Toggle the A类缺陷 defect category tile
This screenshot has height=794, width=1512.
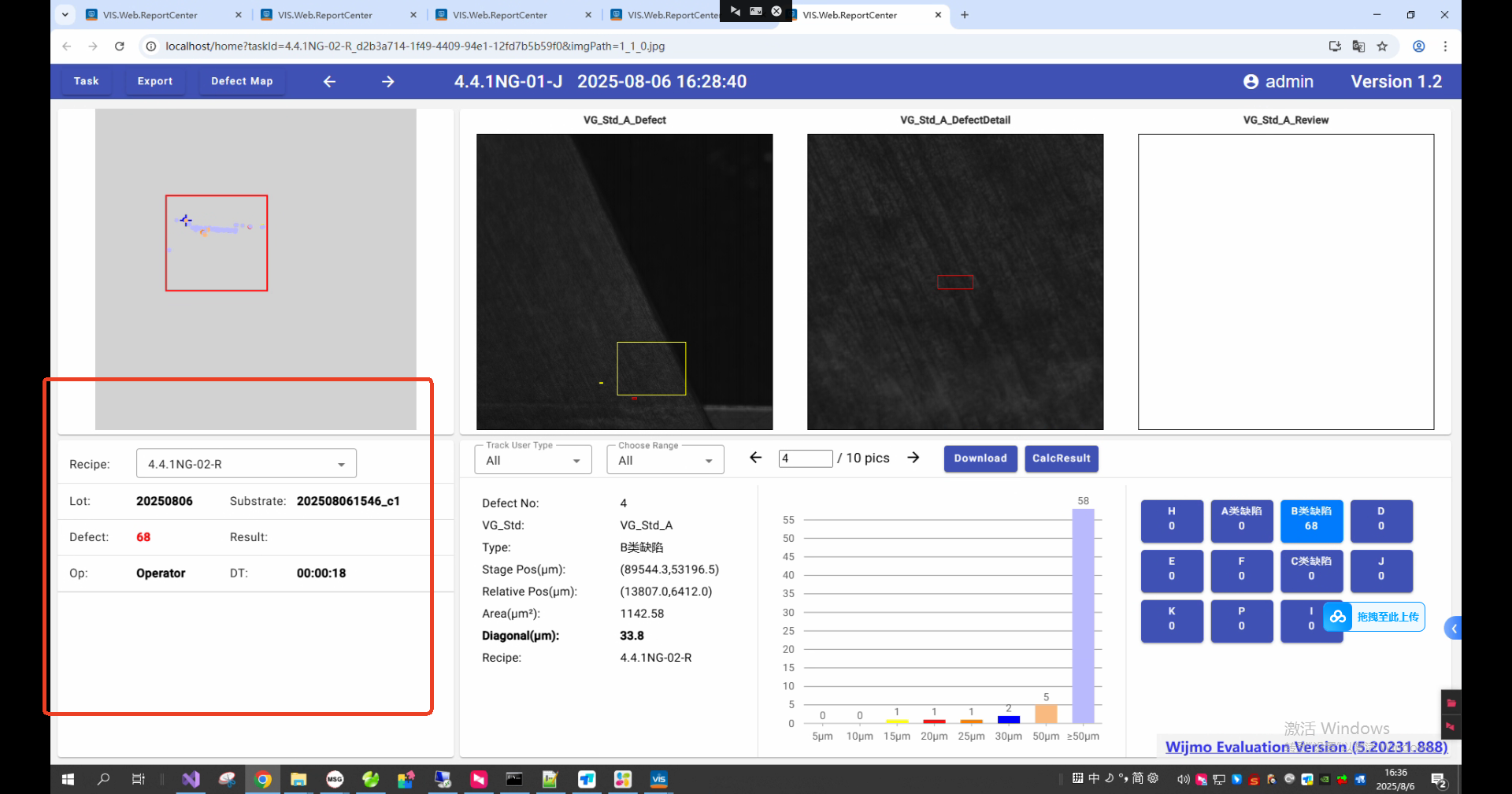tap(1241, 520)
